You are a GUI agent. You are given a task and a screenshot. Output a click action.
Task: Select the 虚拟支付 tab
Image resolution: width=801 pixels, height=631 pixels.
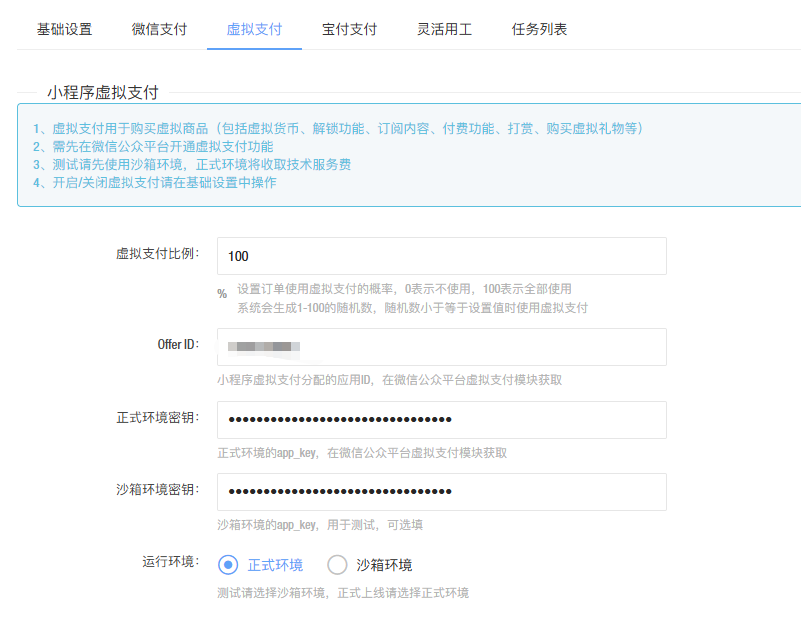pos(254,29)
